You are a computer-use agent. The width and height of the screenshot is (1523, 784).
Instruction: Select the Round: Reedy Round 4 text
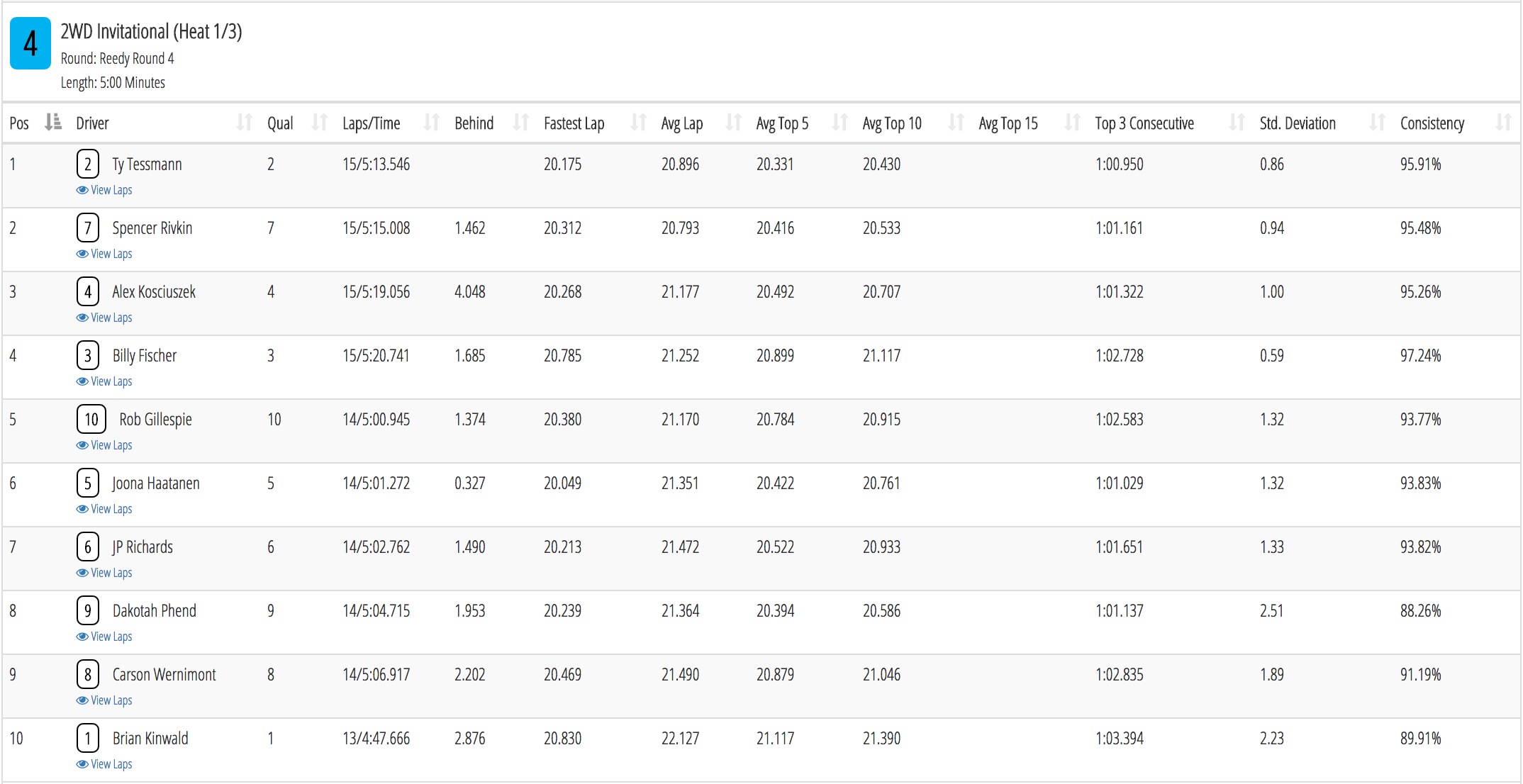pos(117,58)
